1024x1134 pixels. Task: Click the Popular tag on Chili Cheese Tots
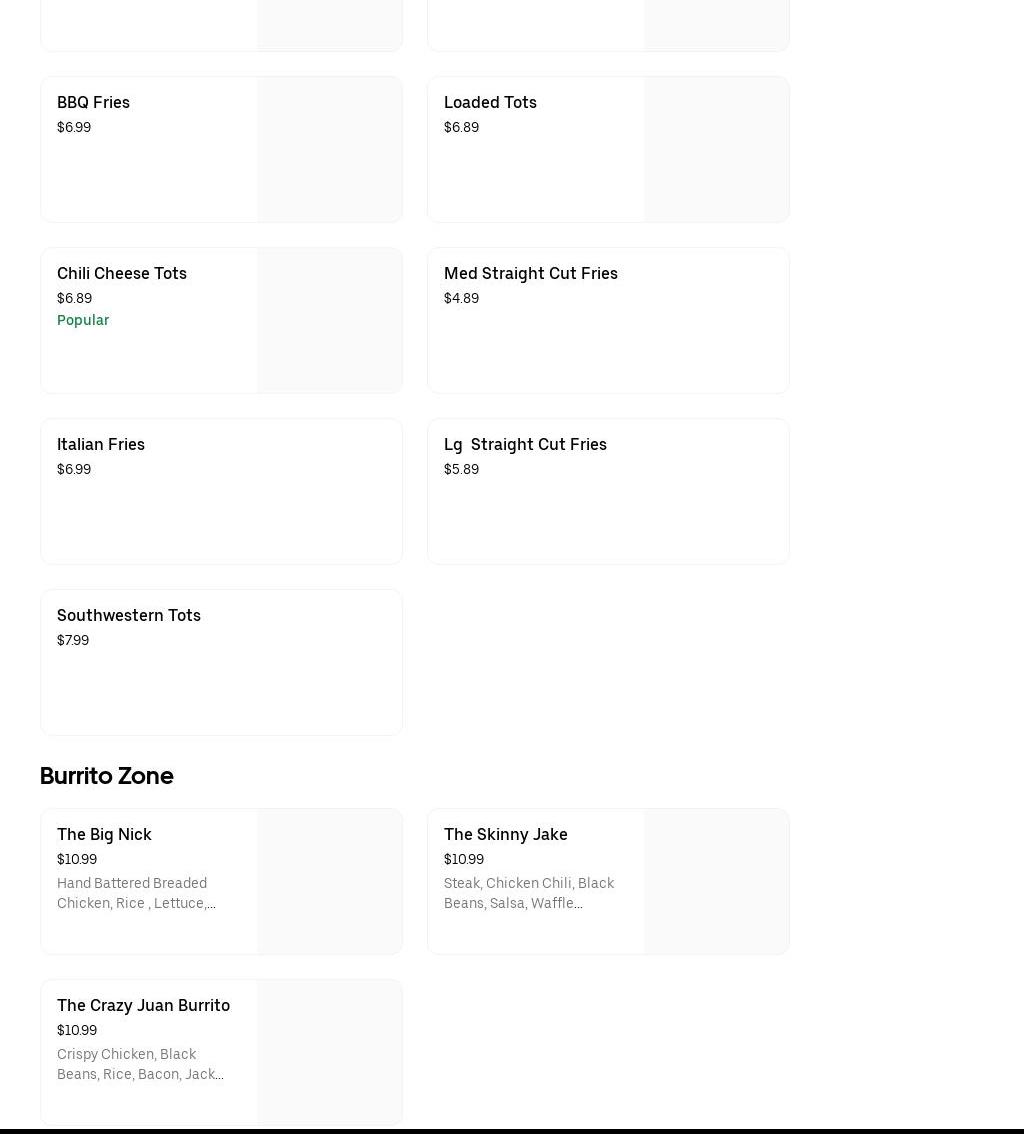[x=83, y=320]
